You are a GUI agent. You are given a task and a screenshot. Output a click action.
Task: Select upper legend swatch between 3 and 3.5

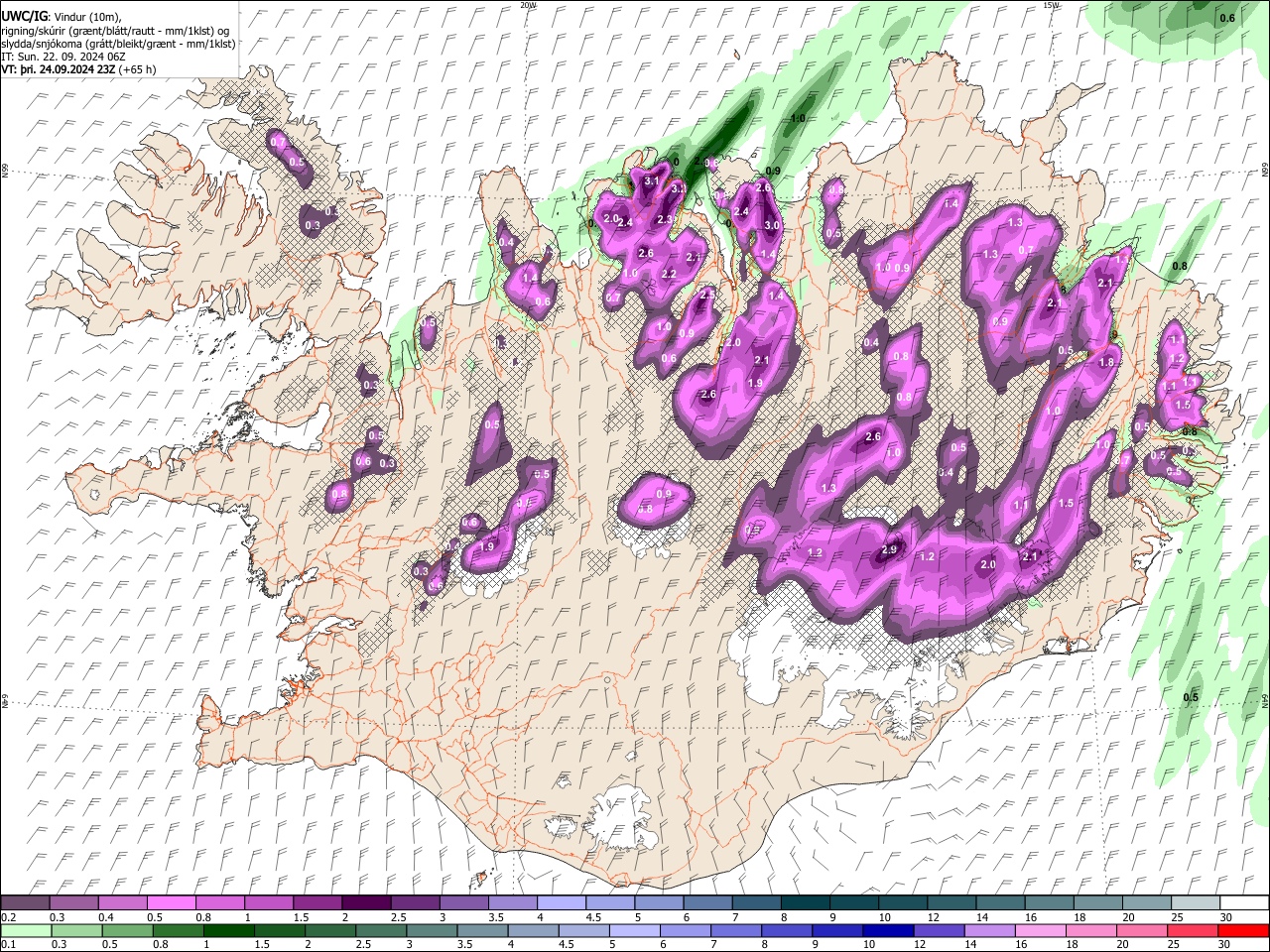click(x=463, y=902)
